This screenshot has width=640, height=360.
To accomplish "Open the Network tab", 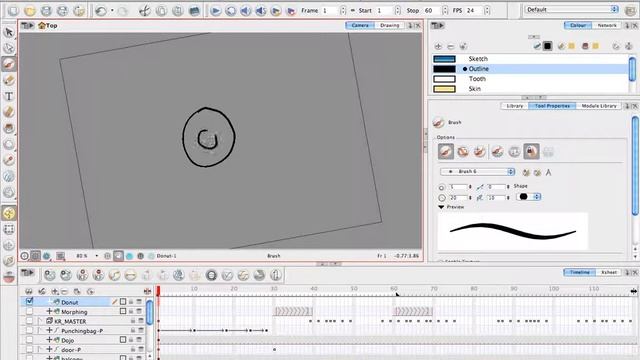I will tap(607, 25).
